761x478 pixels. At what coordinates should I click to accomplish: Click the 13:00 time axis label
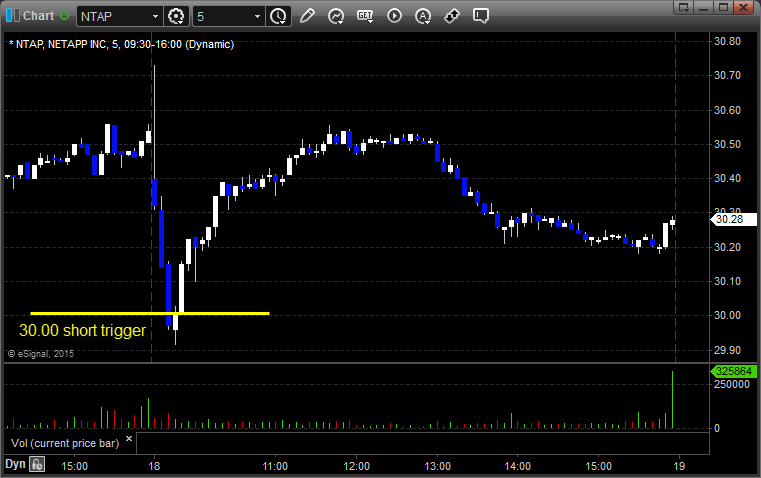tap(437, 466)
